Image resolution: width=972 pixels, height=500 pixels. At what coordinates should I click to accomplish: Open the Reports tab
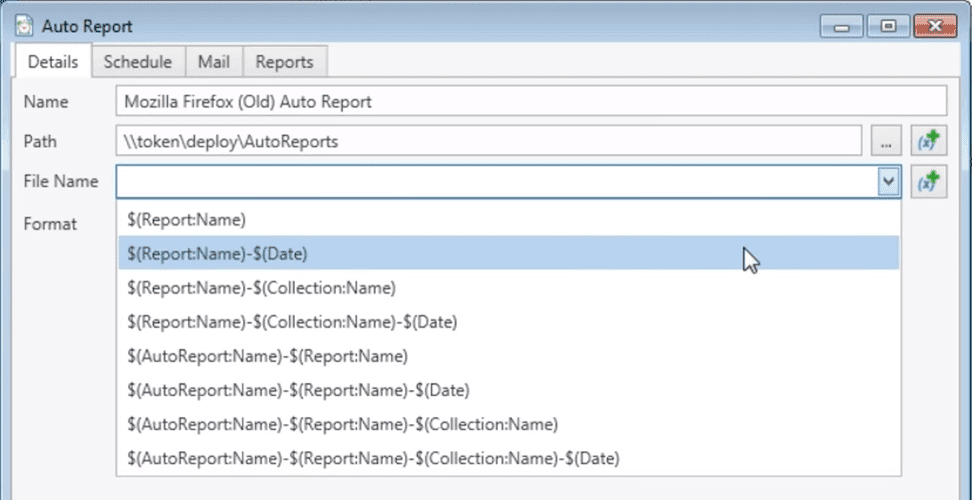click(x=285, y=62)
